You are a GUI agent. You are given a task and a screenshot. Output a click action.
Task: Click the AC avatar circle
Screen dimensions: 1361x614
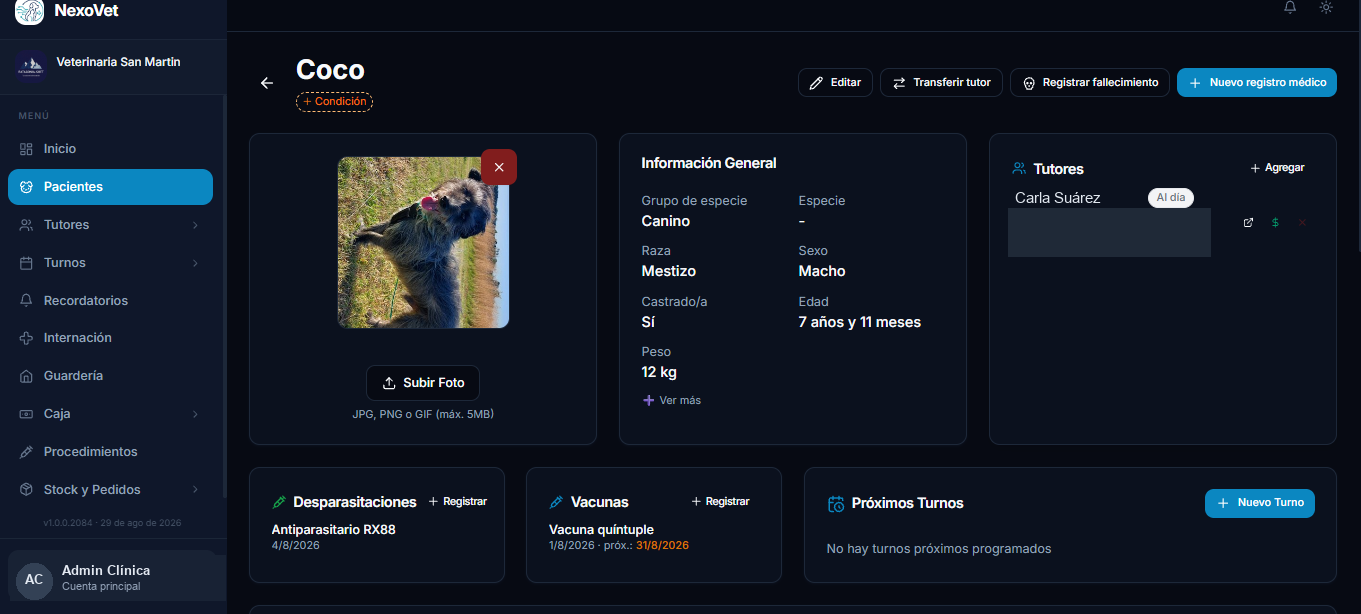click(34, 580)
